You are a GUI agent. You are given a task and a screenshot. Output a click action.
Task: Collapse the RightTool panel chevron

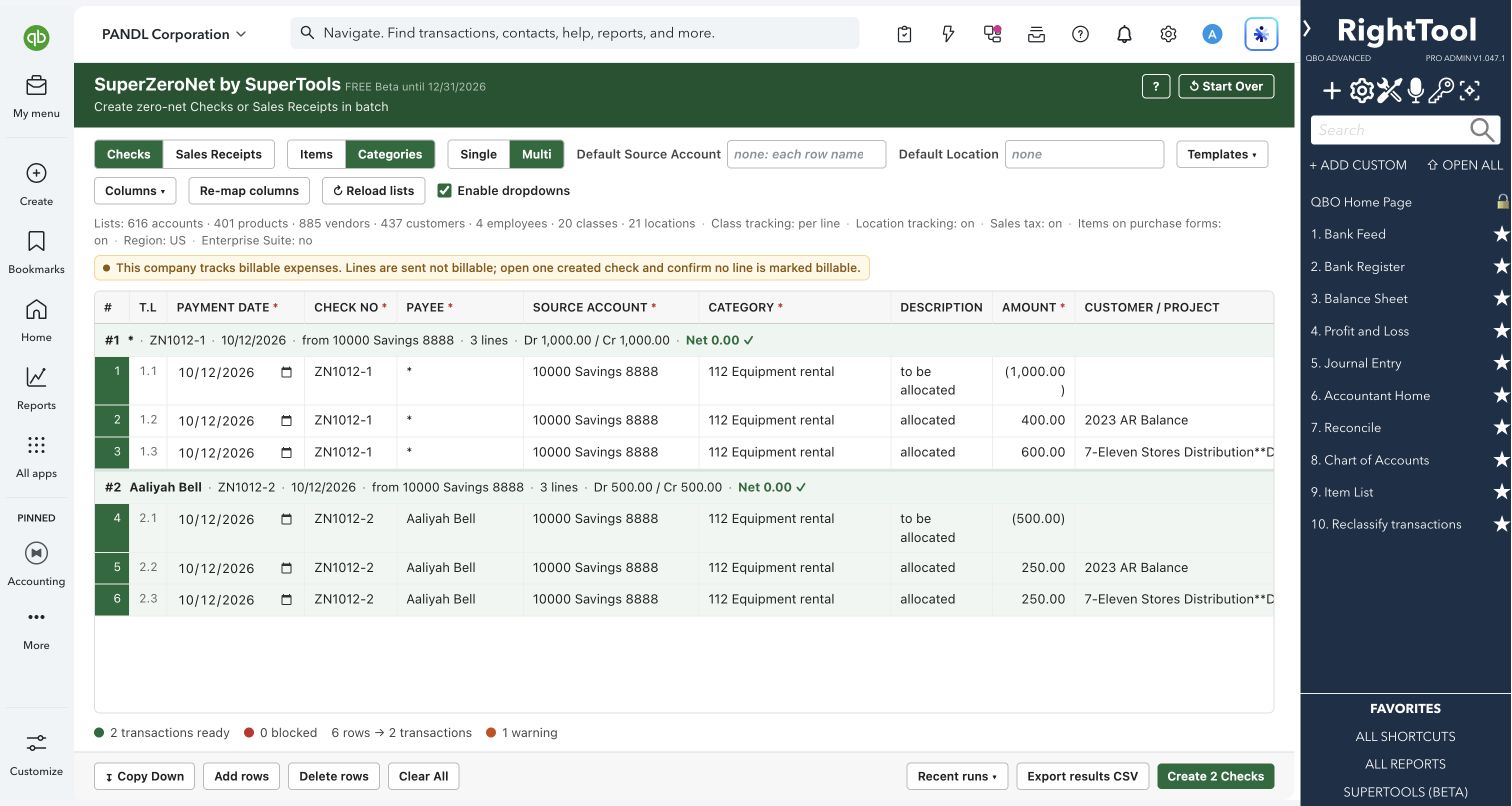coord(1307,29)
